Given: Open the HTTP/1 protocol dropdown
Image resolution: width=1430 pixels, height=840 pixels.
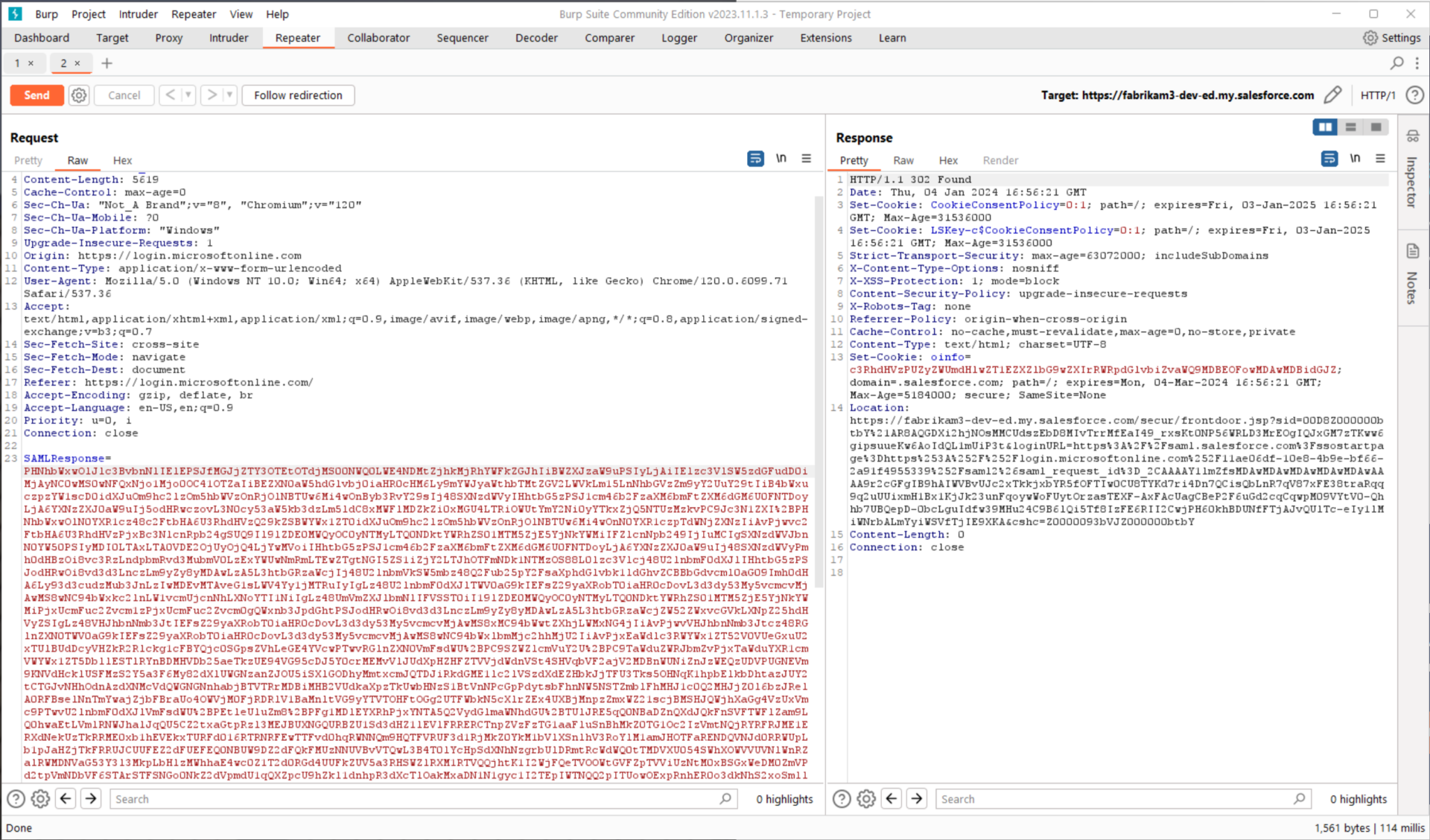Looking at the screenshot, I should (1378, 95).
